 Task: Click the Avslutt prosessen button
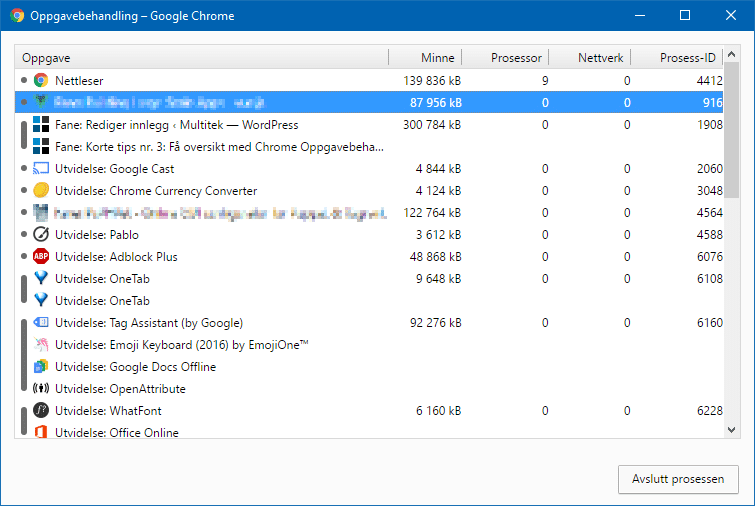click(x=678, y=479)
